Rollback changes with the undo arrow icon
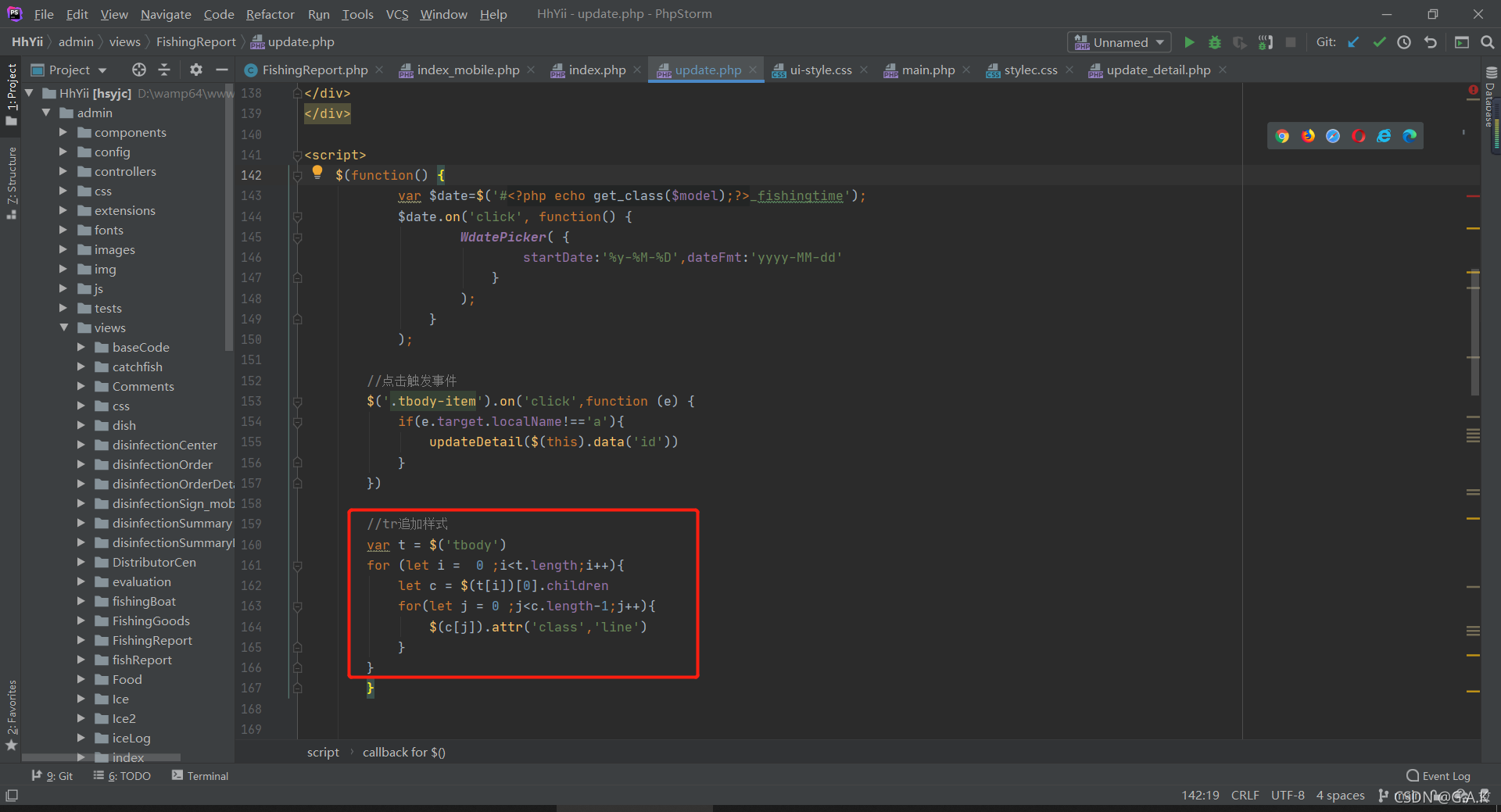The height and width of the screenshot is (812, 1501). click(1430, 42)
